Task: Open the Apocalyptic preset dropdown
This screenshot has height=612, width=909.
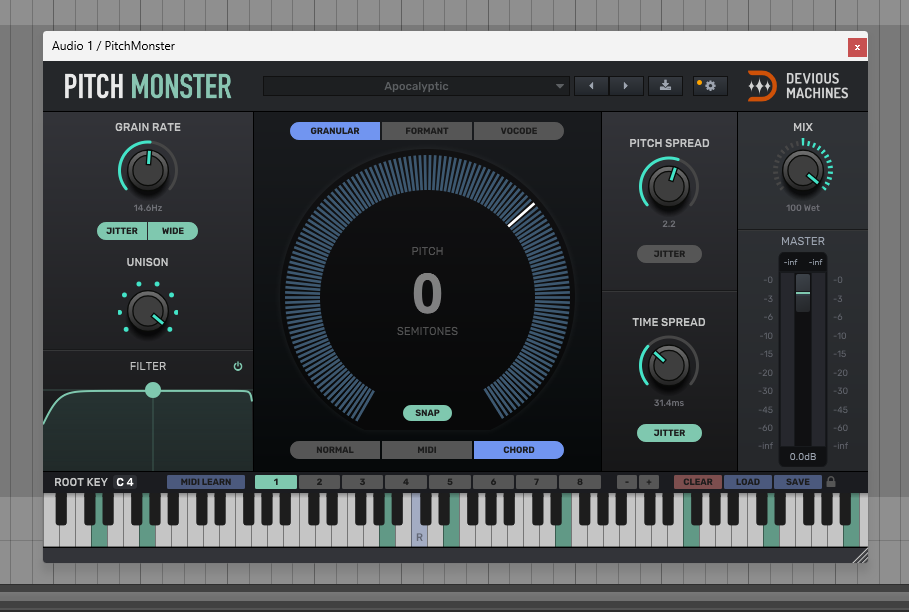Action: coord(416,86)
